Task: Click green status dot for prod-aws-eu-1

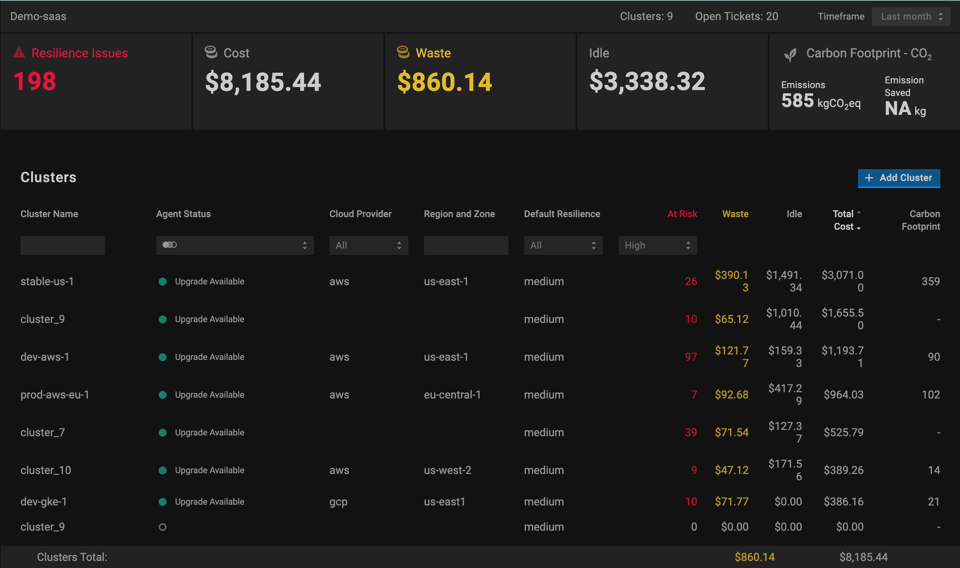Action: click(x=162, y=395)
